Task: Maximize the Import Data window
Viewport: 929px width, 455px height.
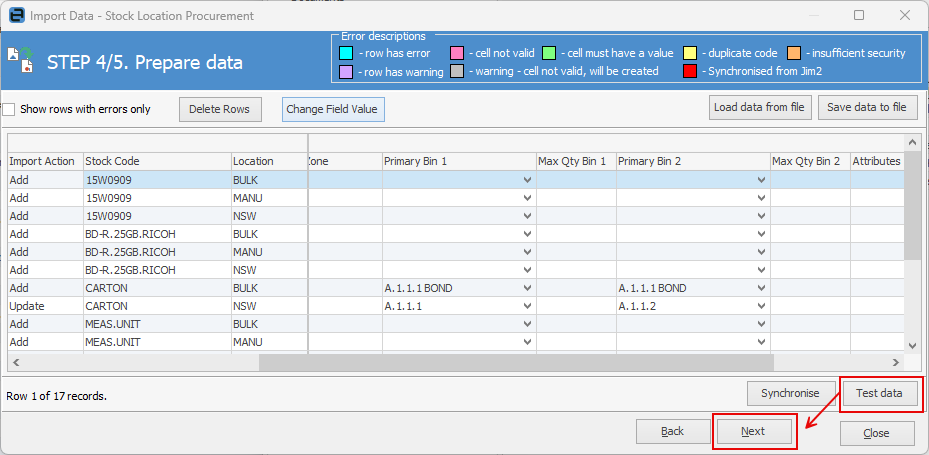Action: [858, 16]
